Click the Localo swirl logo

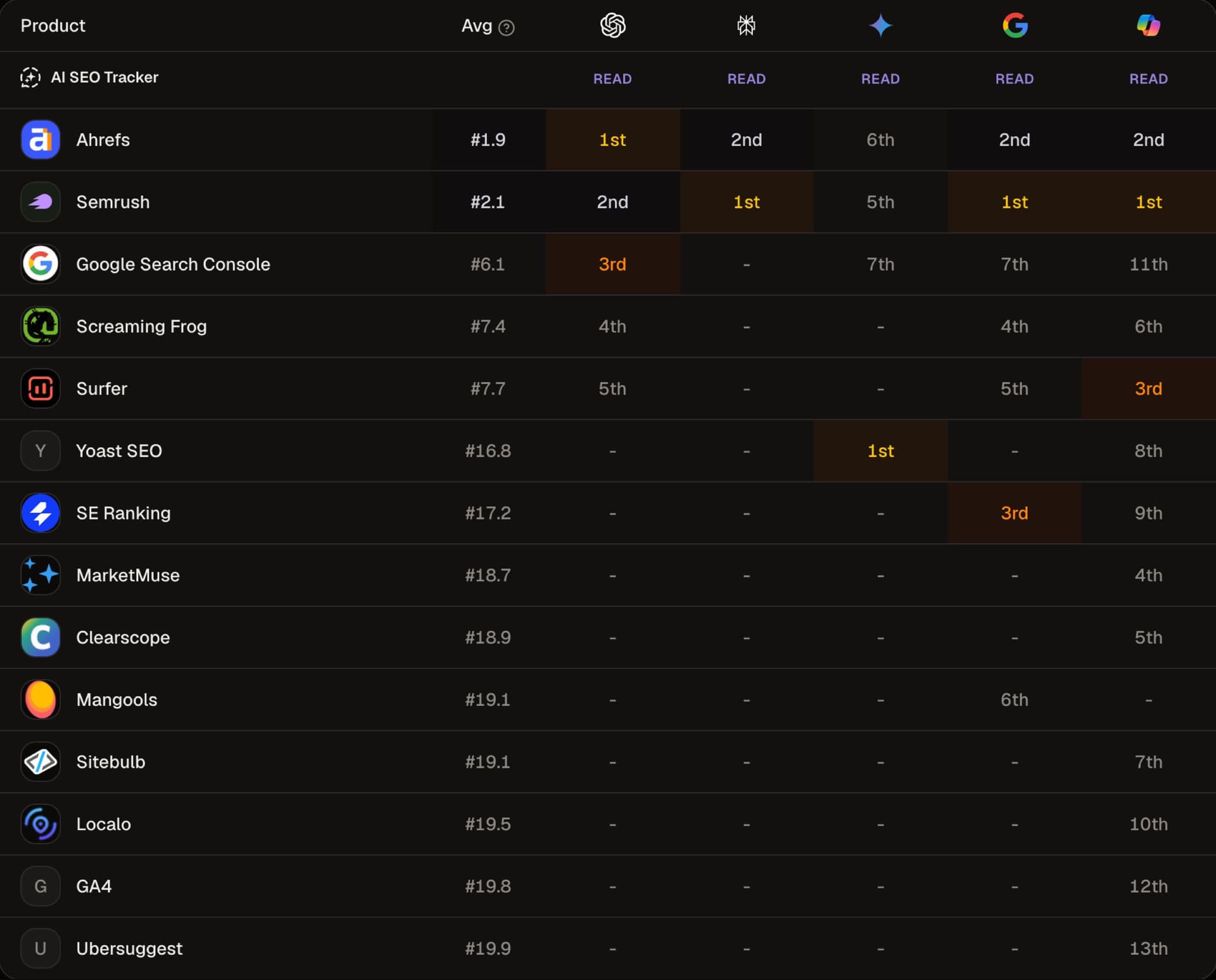point(41,824)
